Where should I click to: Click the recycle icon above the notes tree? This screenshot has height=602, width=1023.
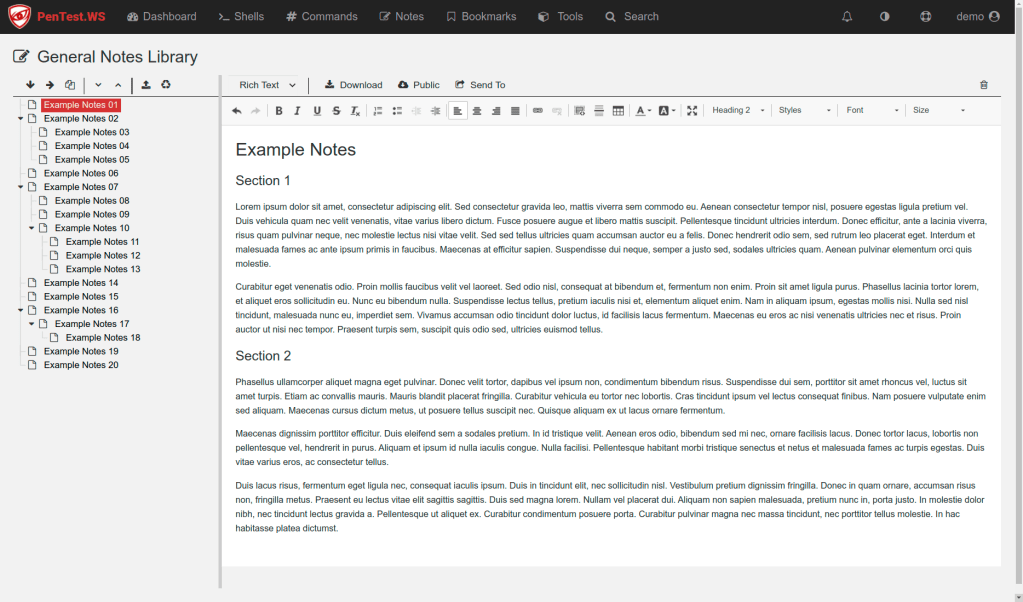pyautogui.click(x=166, y=85)
